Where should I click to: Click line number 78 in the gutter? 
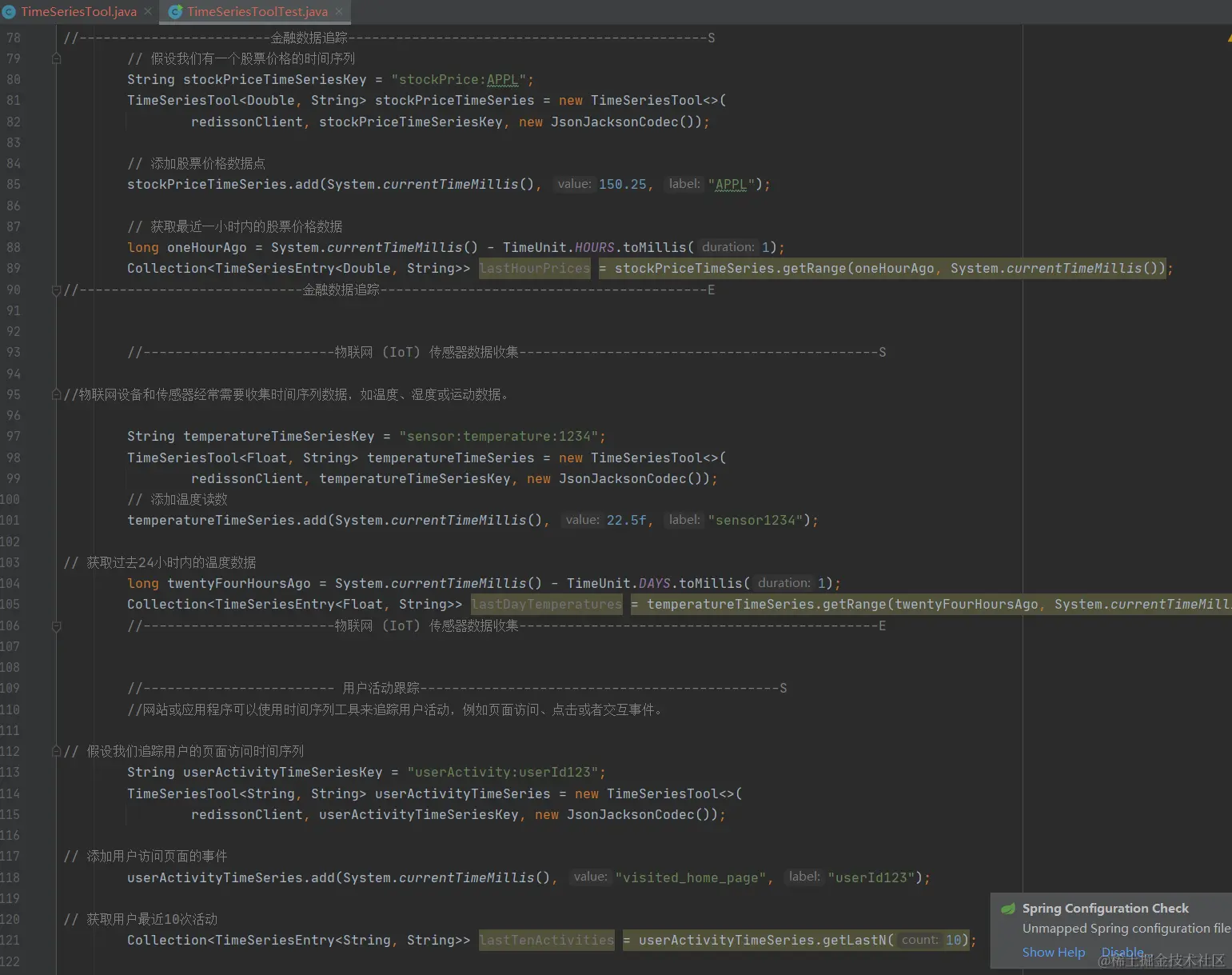(14, 38)
